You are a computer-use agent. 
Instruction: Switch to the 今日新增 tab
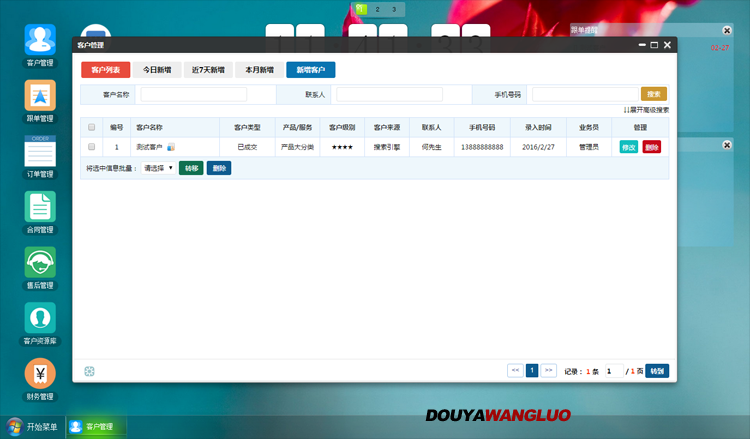coord(157,70)
